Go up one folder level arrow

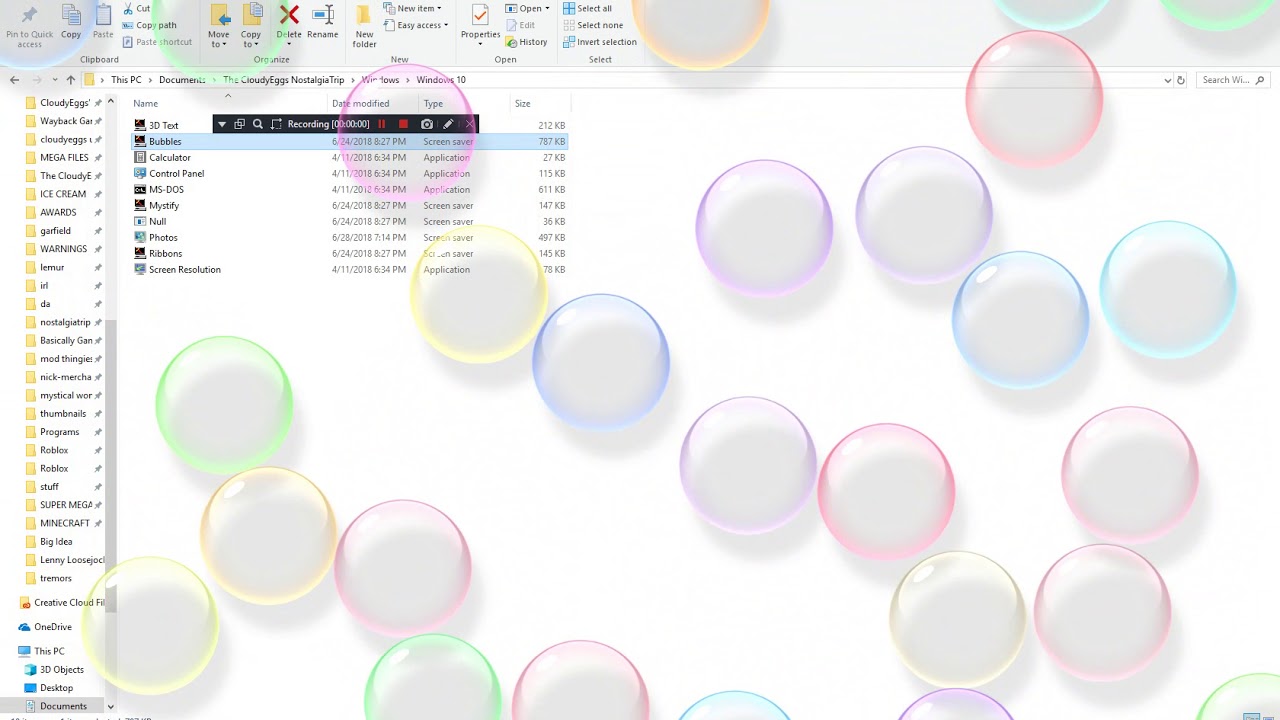pos(71,80)
